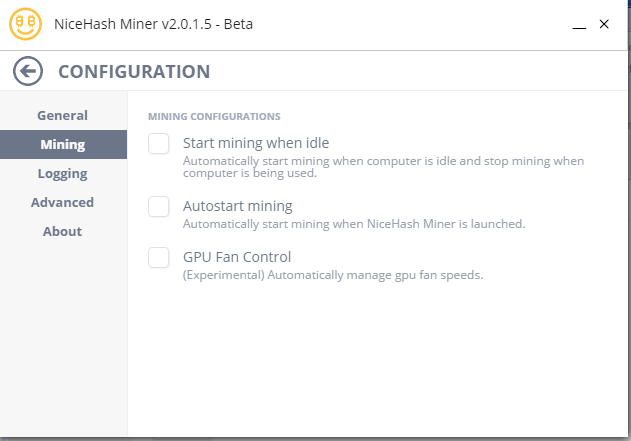Click the CONFIGURATION page heading
The height and width of the screenshot is (441, 631).
[134, 71]
